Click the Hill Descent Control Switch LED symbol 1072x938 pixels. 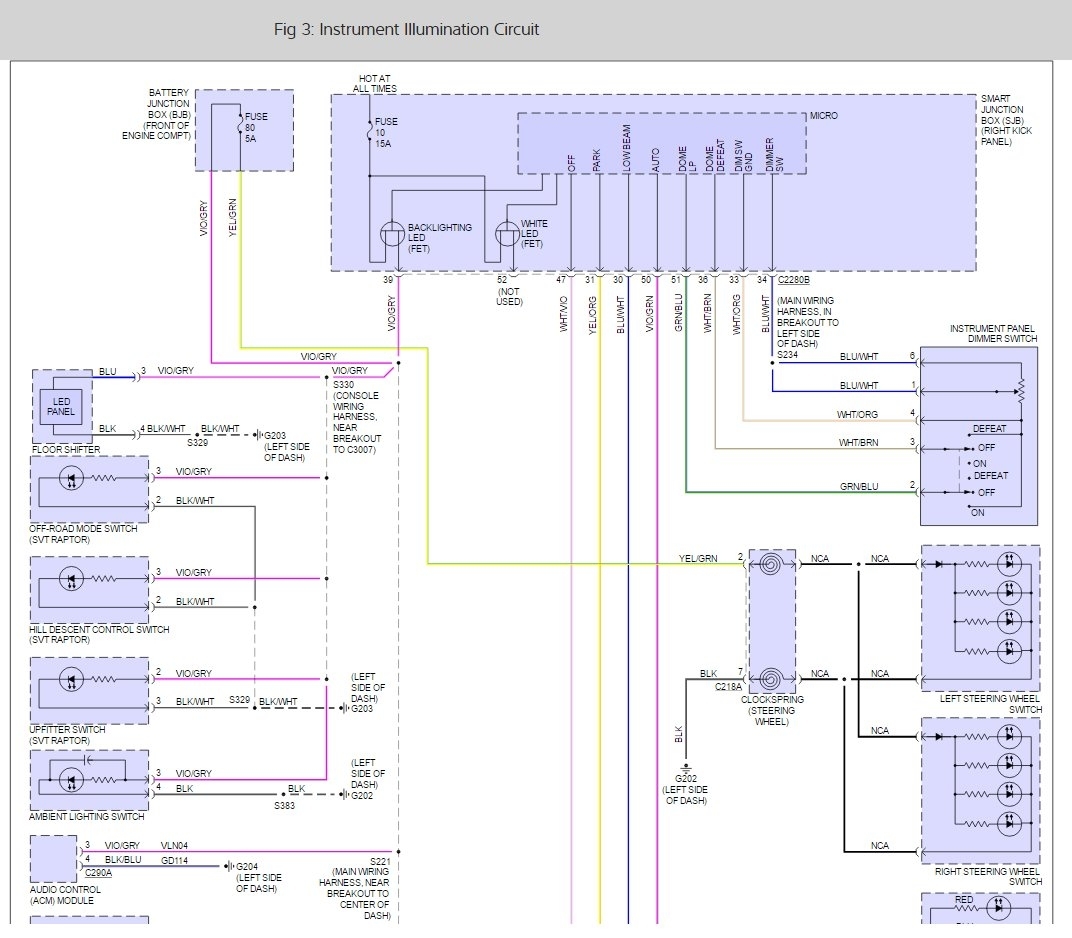pos(72,579)
